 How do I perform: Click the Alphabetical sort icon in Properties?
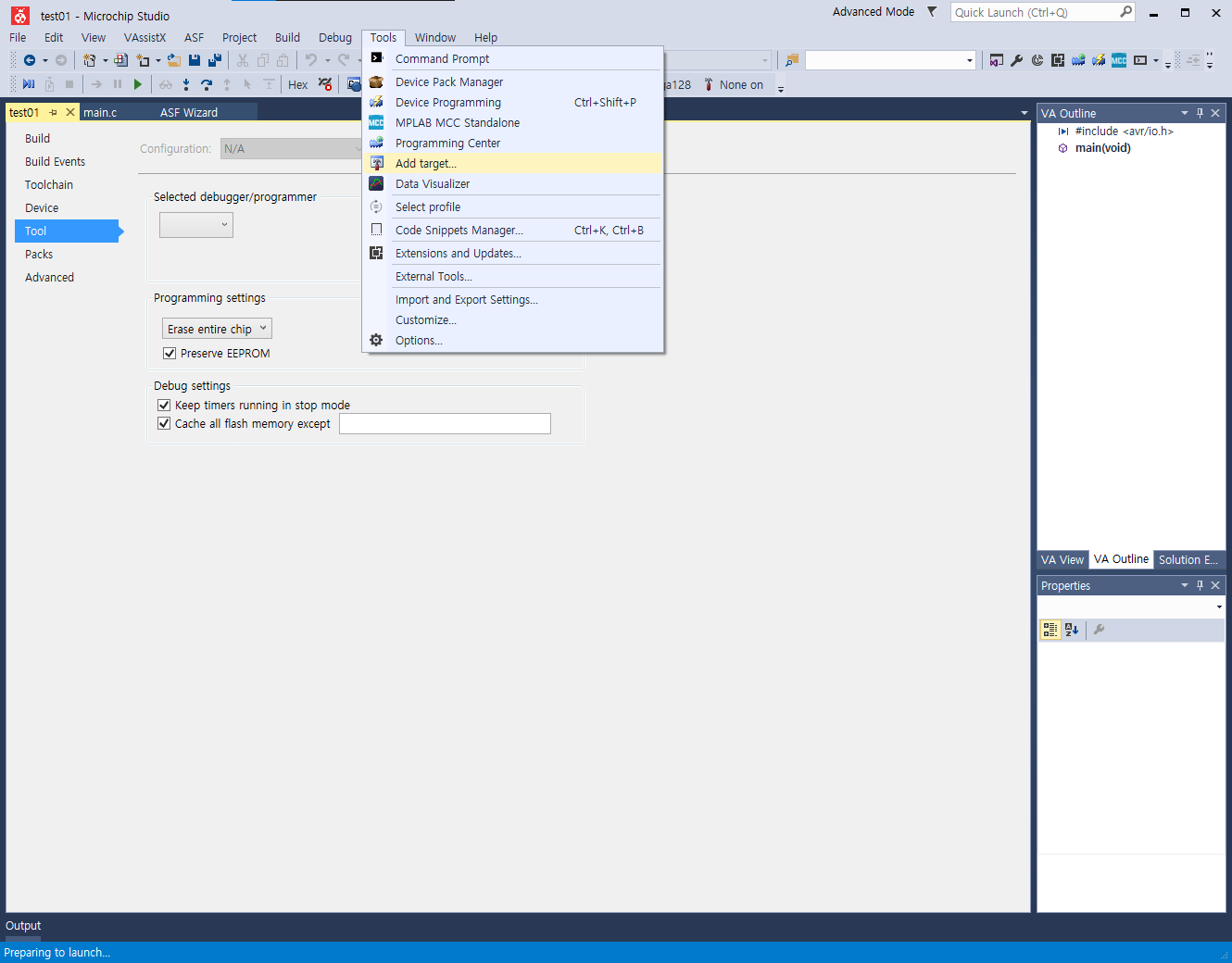(x=1072, y=630)
